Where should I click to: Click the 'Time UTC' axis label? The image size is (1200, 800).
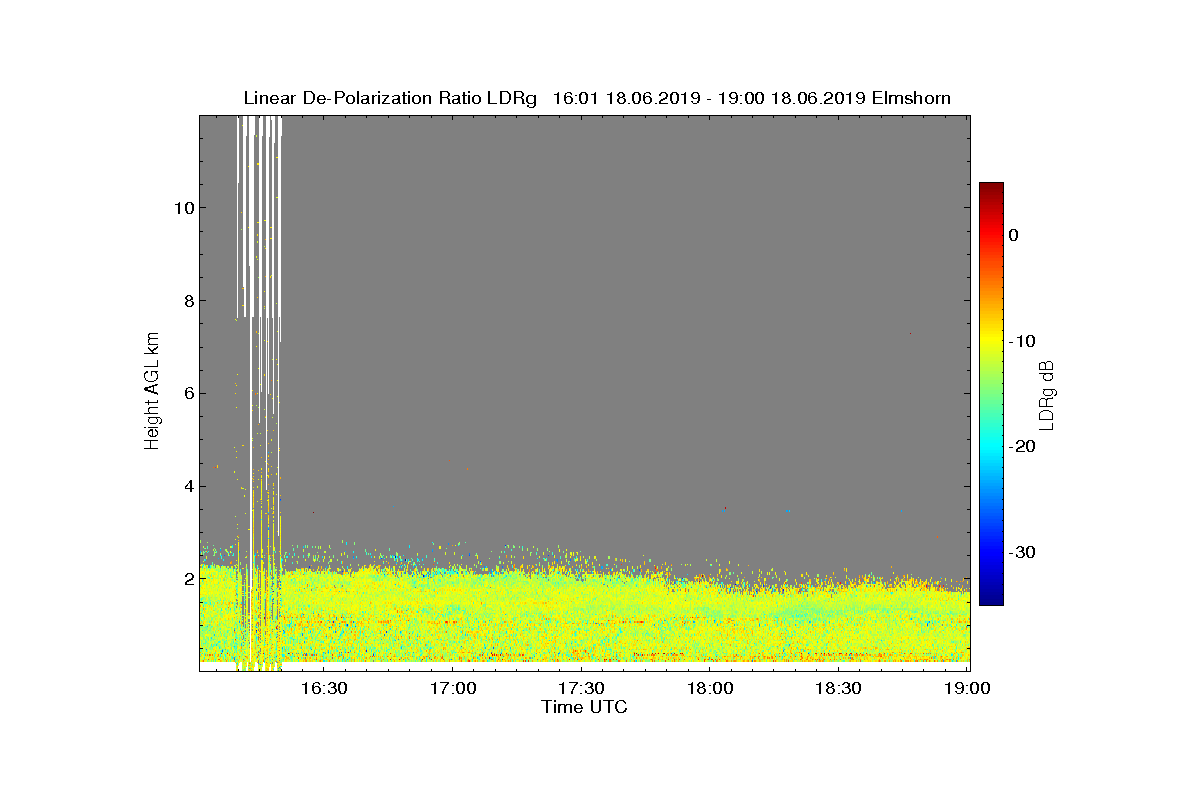click(x=585, y=707)
